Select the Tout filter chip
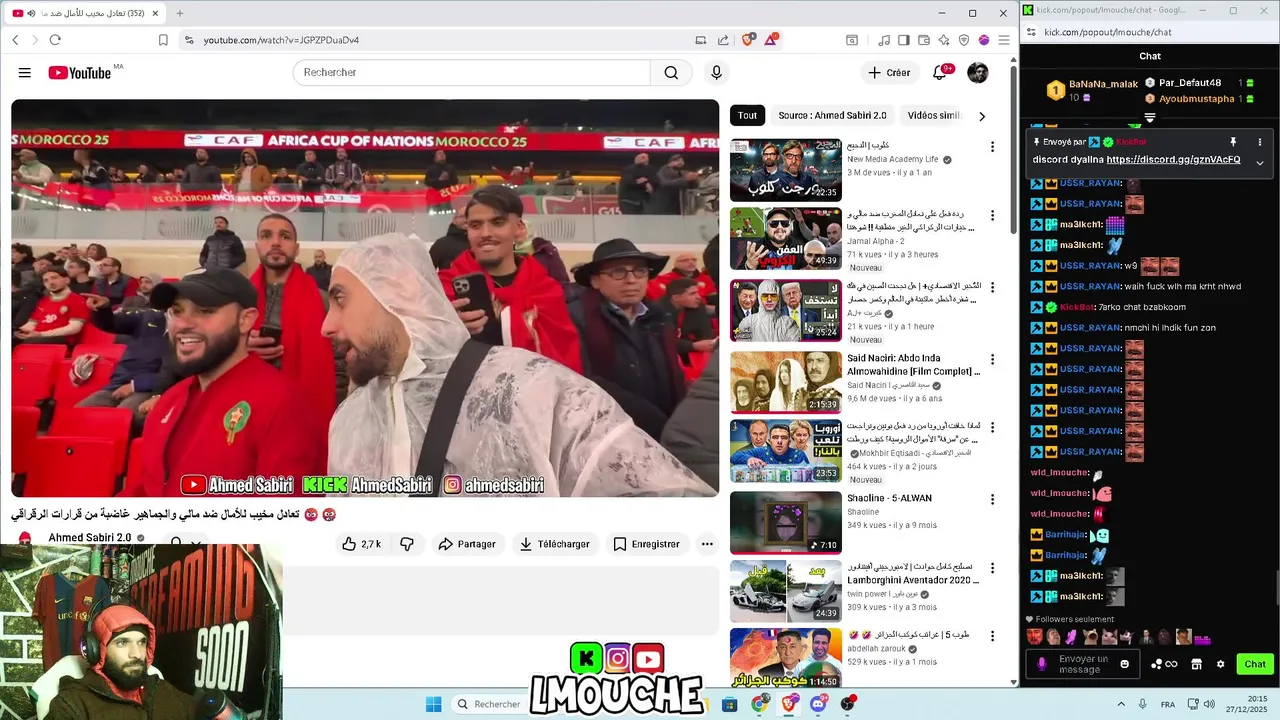 (747, 116)
